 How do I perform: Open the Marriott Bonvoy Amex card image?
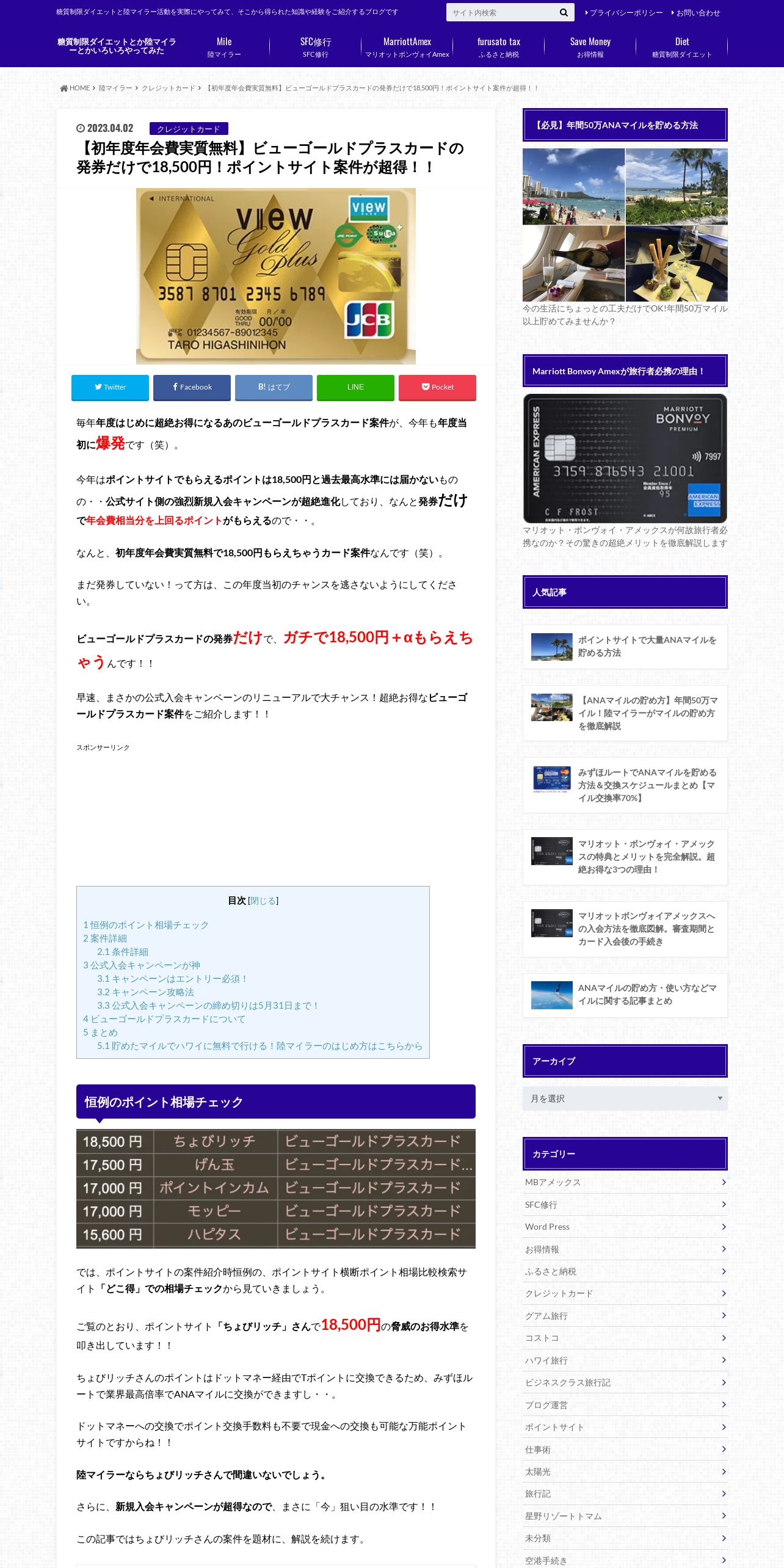[625, 459]
